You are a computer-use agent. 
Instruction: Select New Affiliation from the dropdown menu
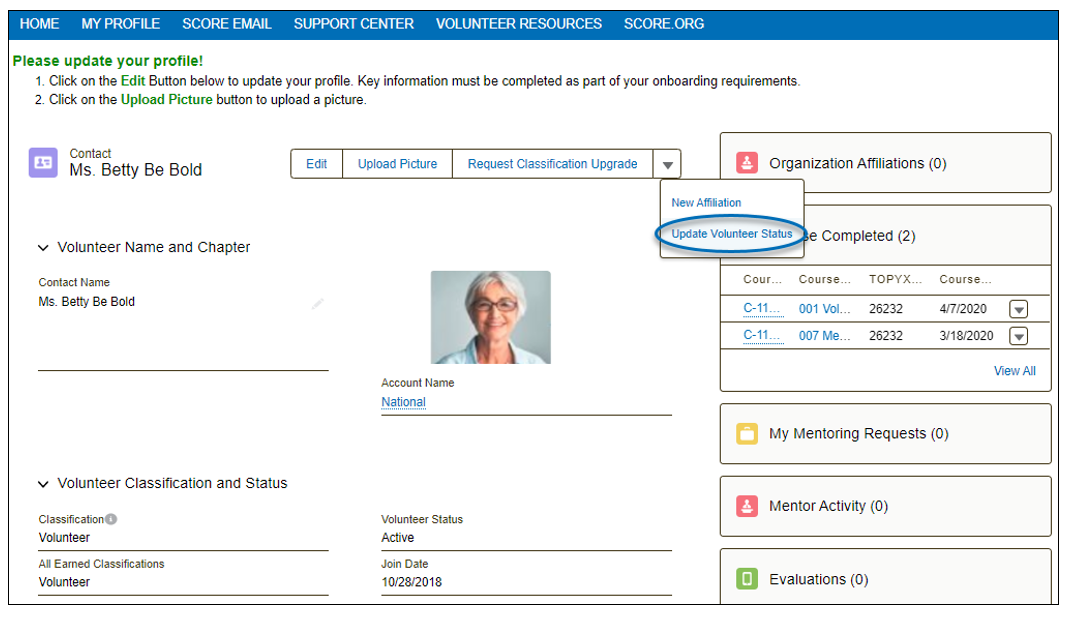(706, 203)
